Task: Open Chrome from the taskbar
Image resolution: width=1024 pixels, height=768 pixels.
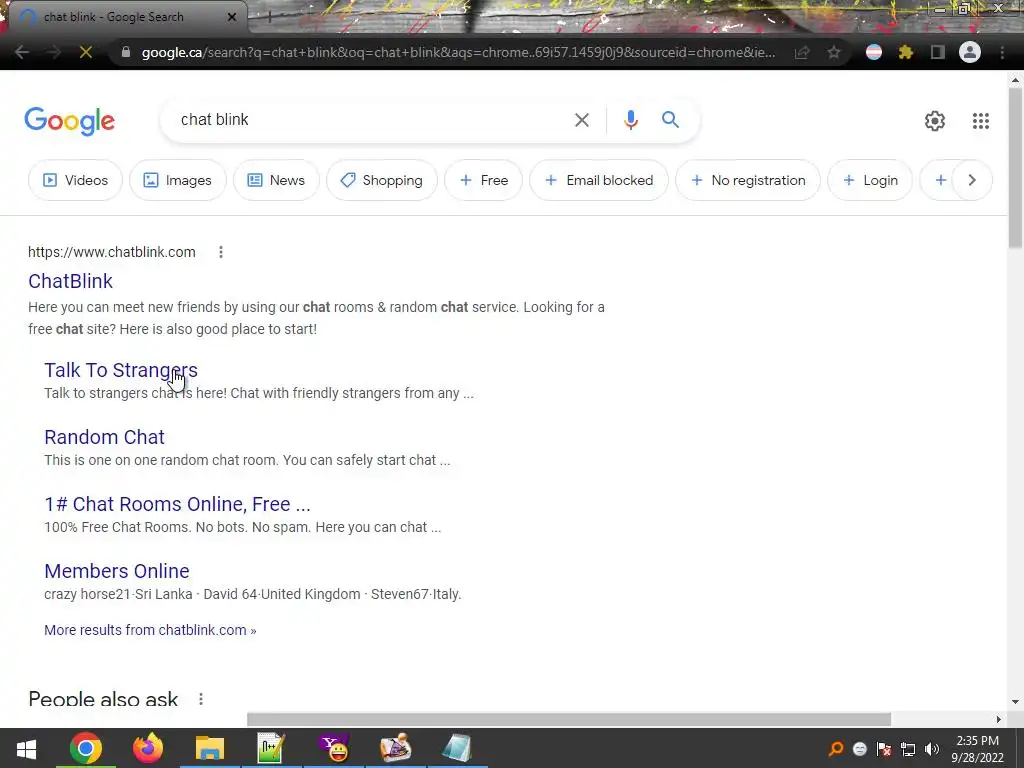Action: click(x=86, y=748)
